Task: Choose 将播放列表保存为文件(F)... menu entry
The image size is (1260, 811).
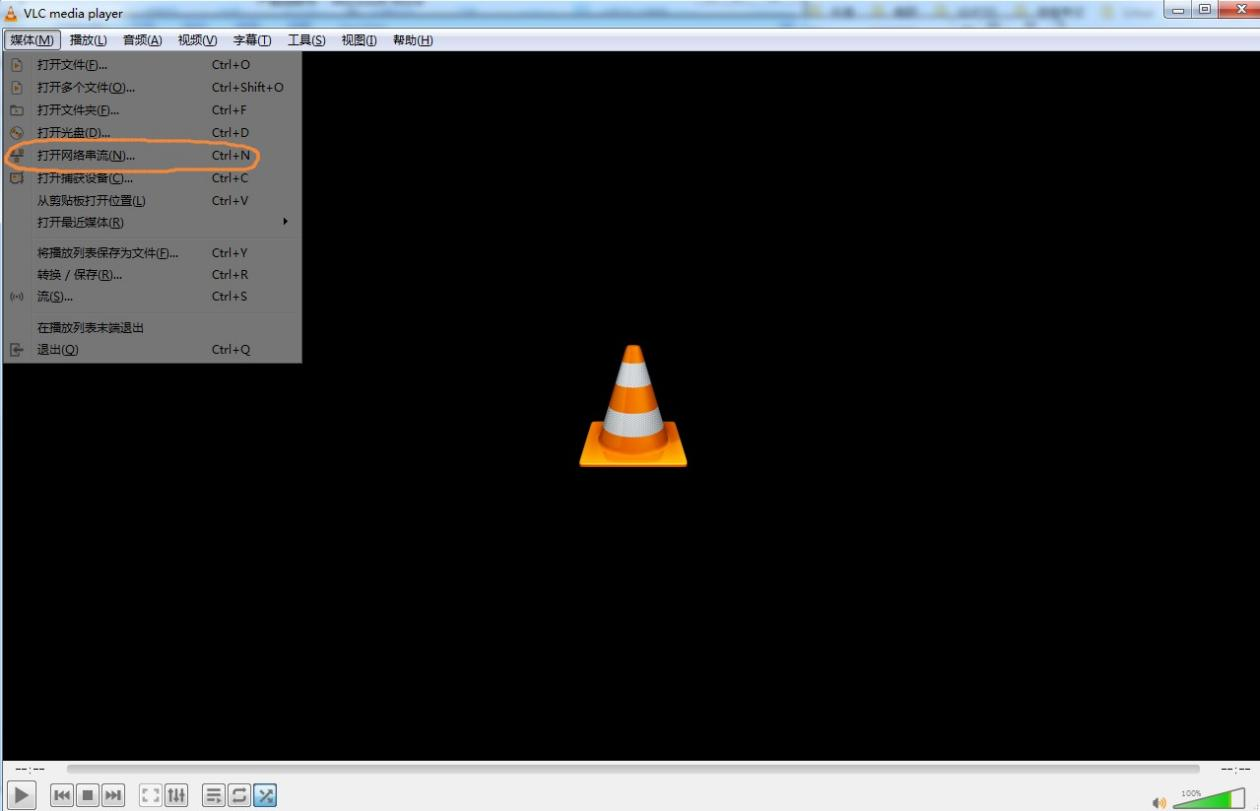Action: (x=152, y=253)
